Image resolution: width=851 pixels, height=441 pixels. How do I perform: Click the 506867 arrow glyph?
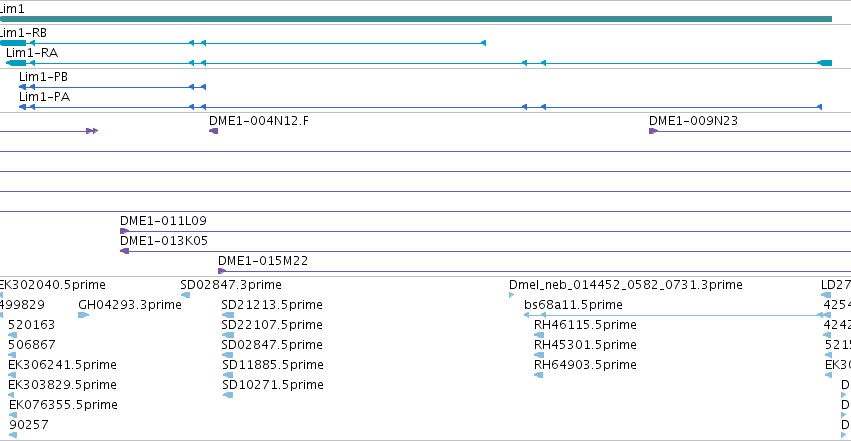point(12,355)
